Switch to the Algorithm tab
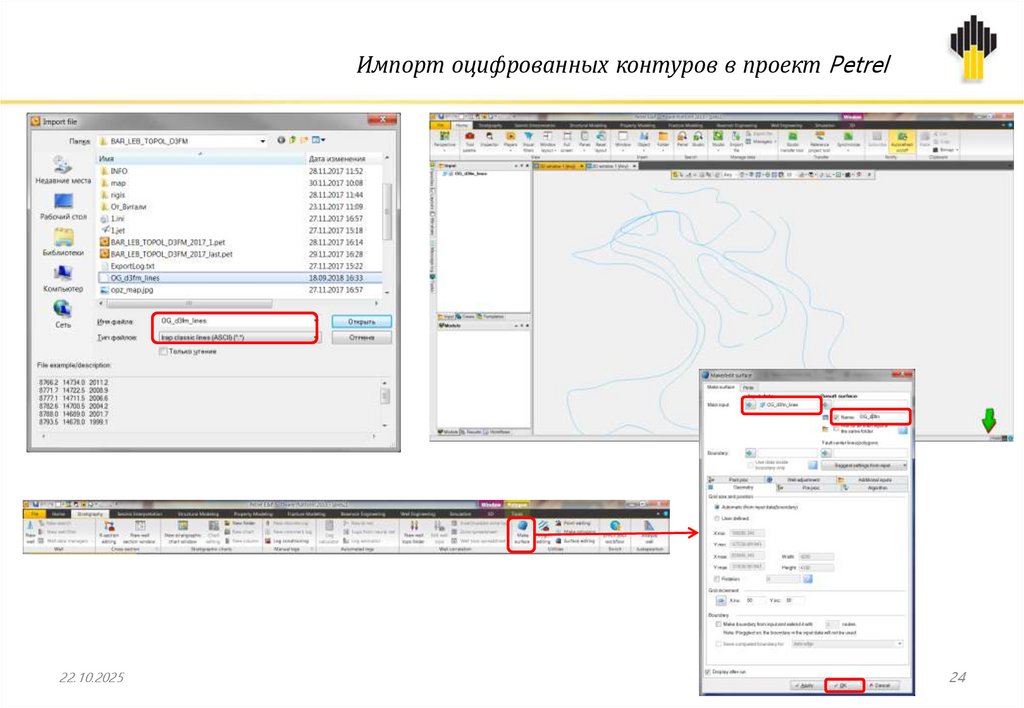Screen dimensions: 1024x708 [877, 488]
